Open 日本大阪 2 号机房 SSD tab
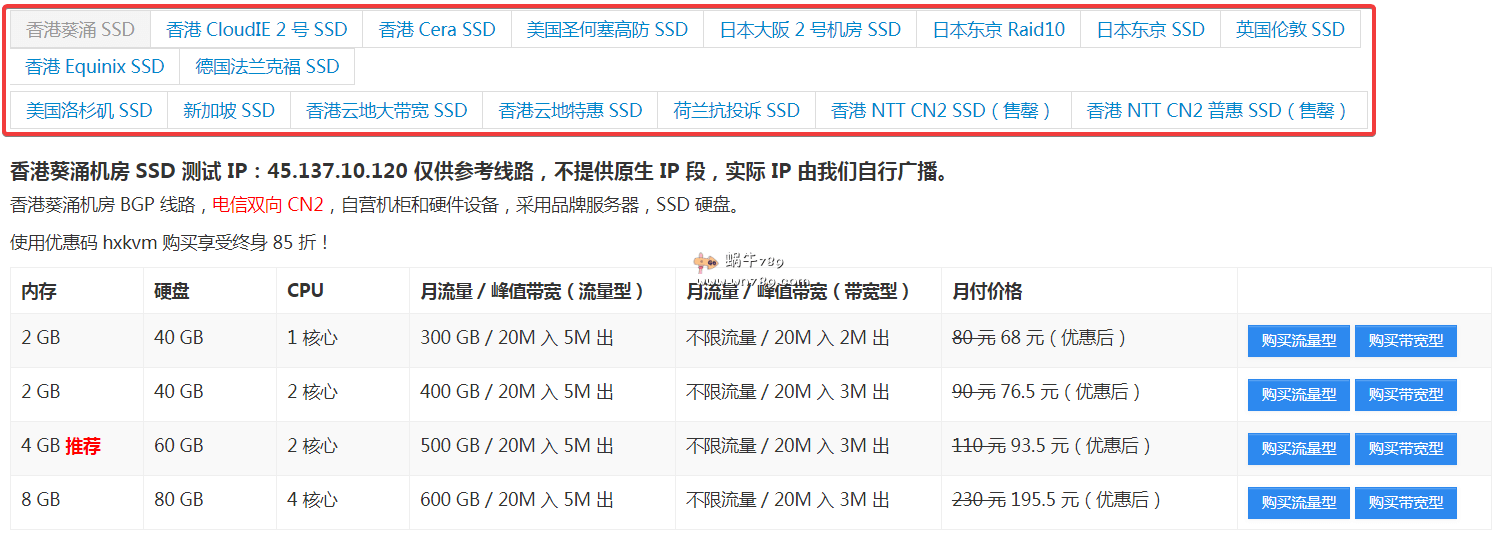 (x=810, y=30)
